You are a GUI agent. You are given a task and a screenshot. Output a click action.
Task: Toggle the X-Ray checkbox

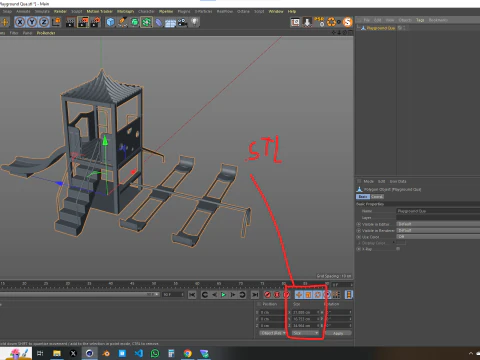[x=398, y=249]
